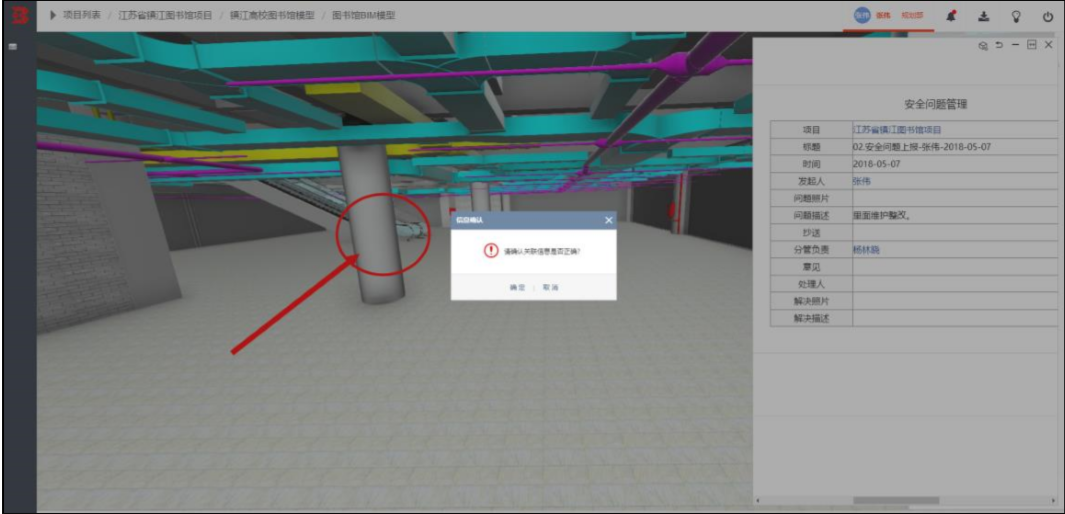Go to 项目列表 in the breadcrumb

click(82, 15)
